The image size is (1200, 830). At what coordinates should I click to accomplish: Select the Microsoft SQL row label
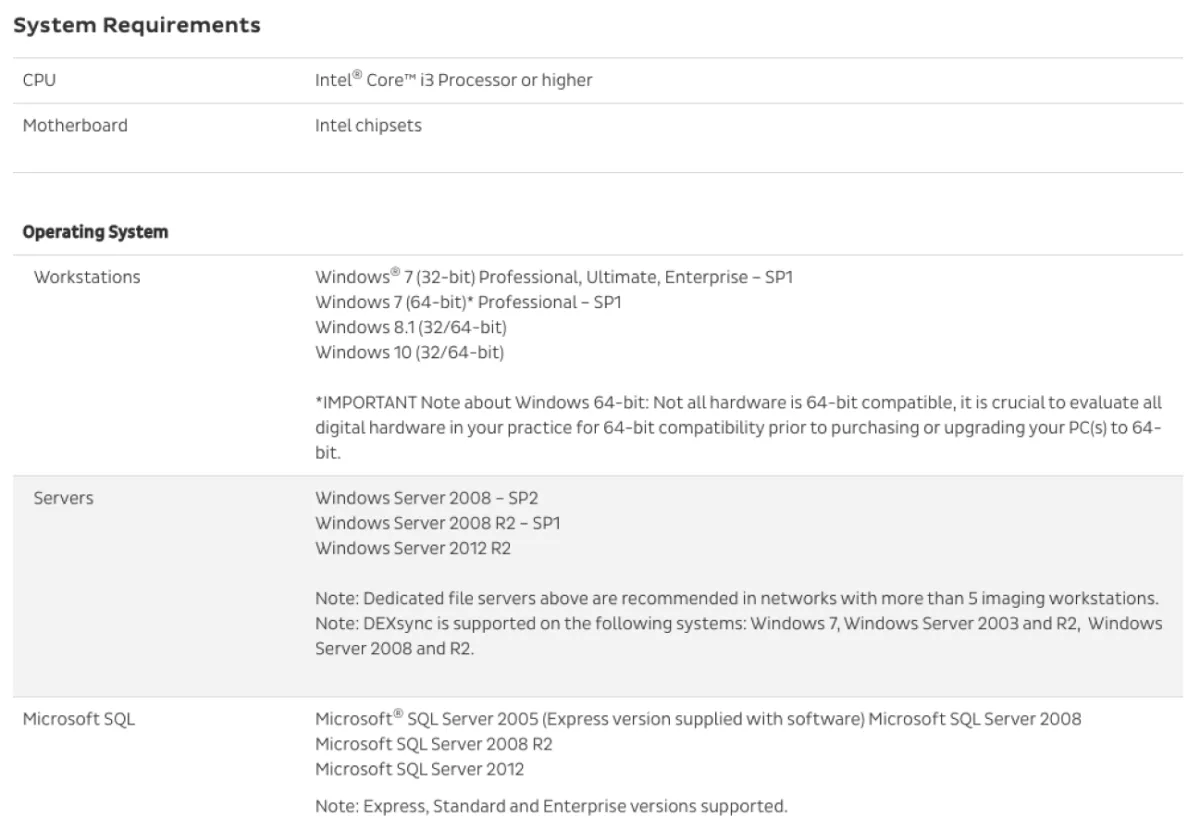pos(79,719)
